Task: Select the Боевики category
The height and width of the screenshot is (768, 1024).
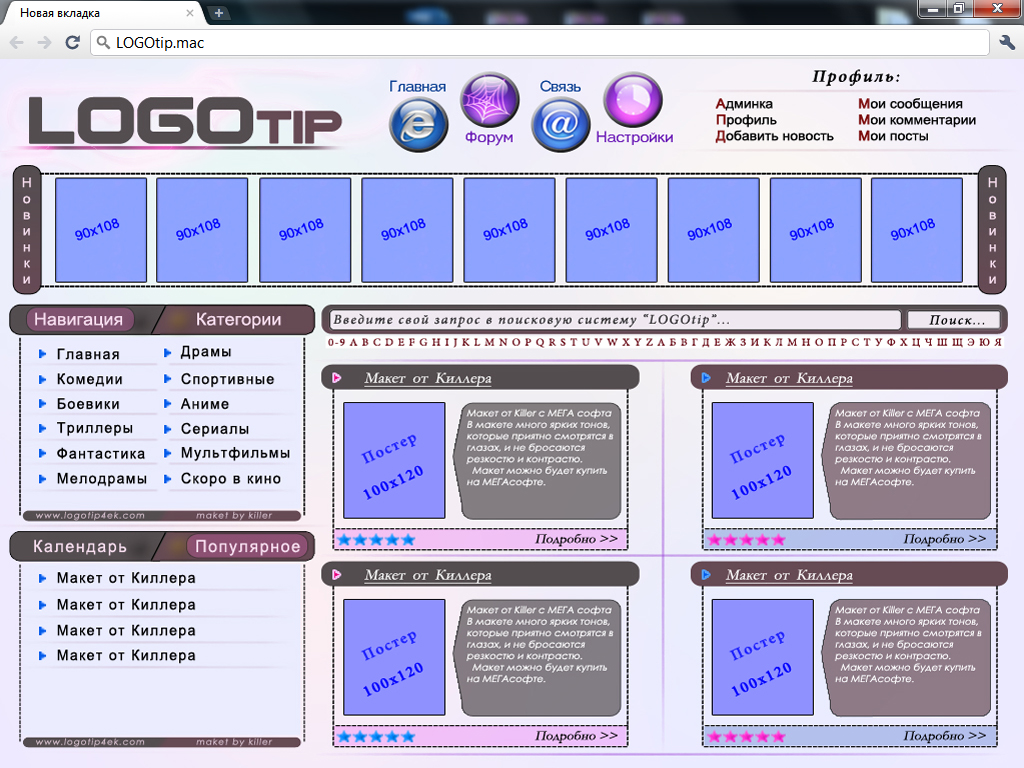Action: [88, 404]
